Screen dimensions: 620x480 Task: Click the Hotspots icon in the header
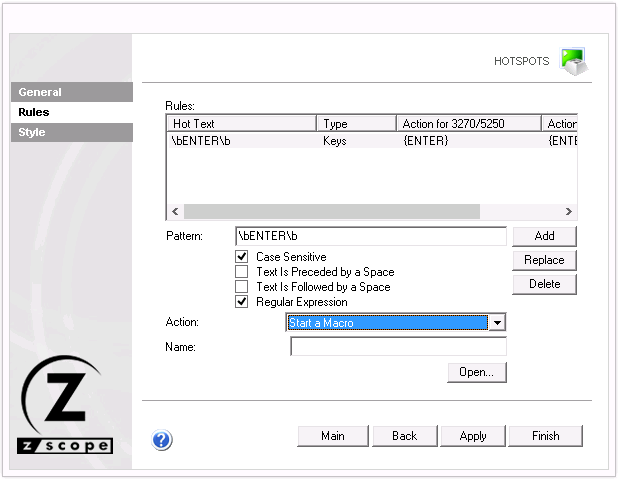pyautogui.click(x=572, y=61)
